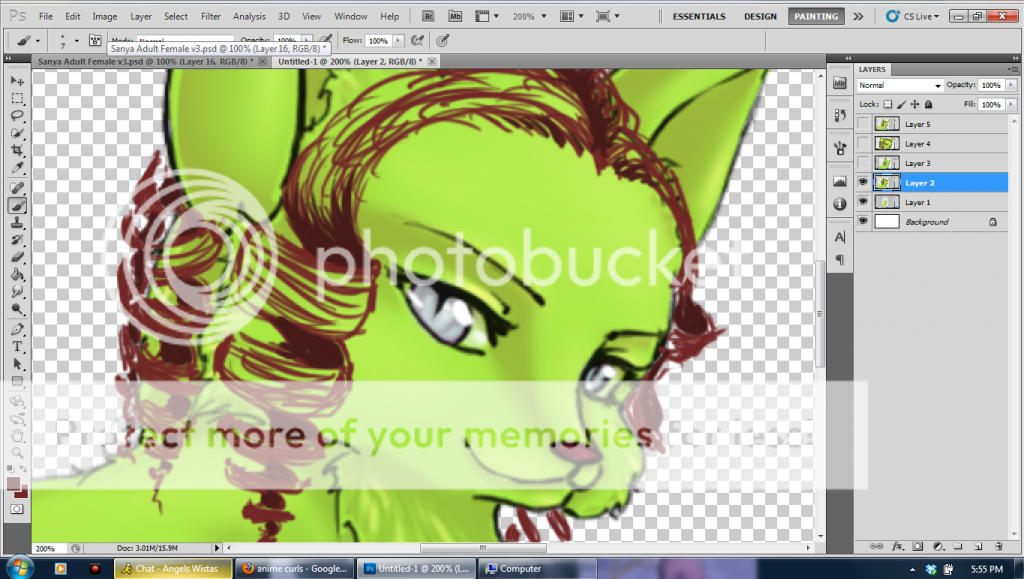Hide Layer 1 using eye icon
This screenshot has width=1024, height=579.
(x=863, y=202)
